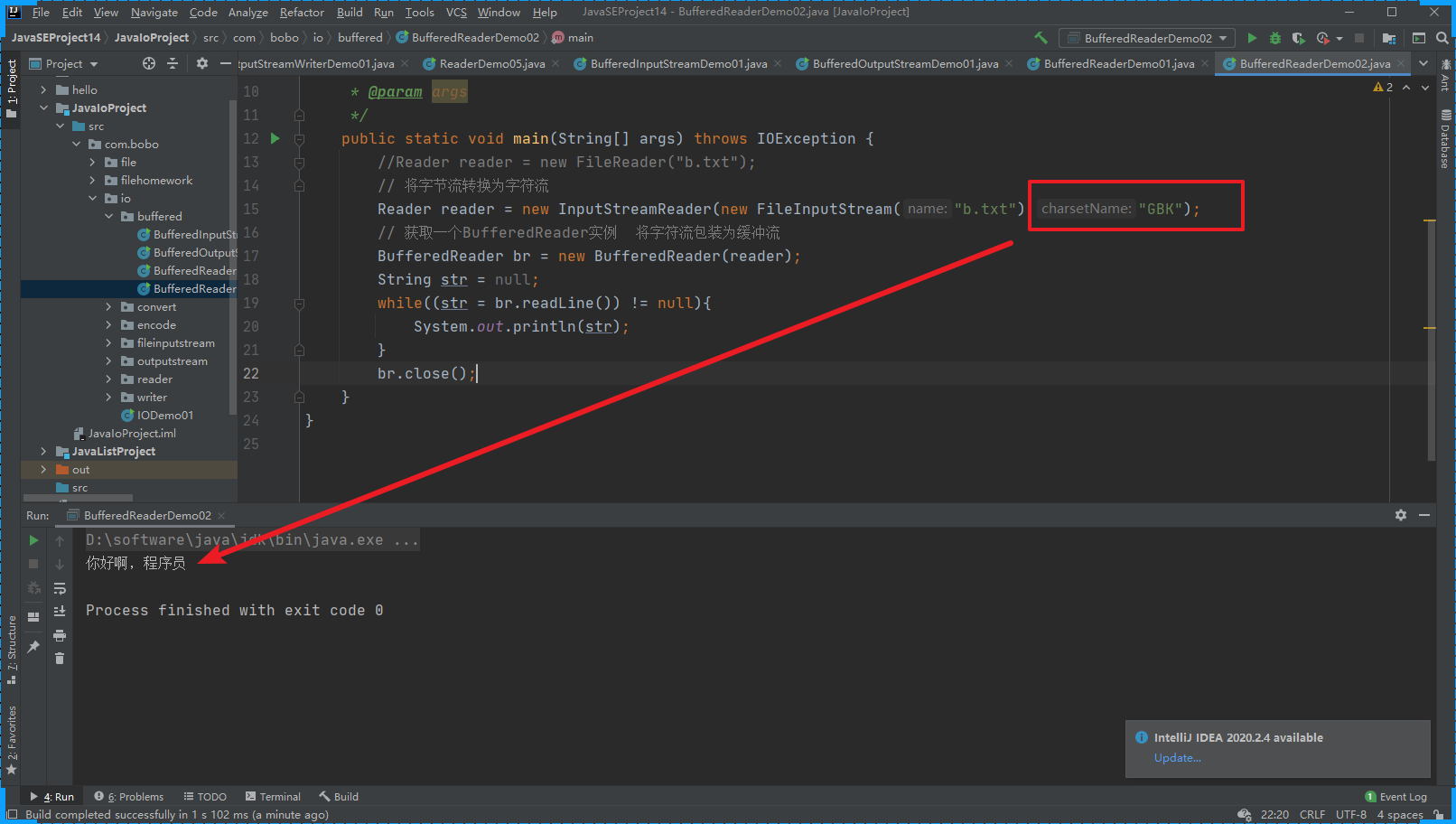
Task: Toggle fold marker at line 19
Action: point(299,304)
